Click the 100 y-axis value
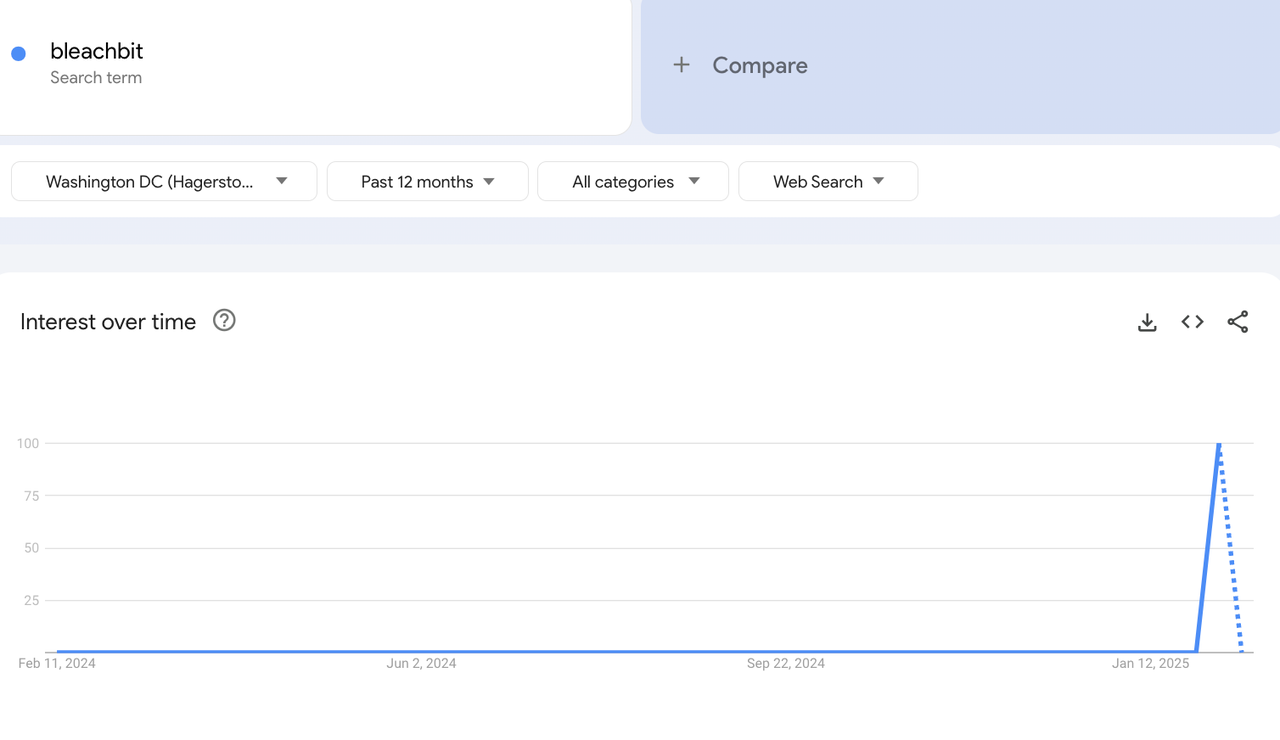1280x740 pixels. pyautogui.click(x=28, y=443)
